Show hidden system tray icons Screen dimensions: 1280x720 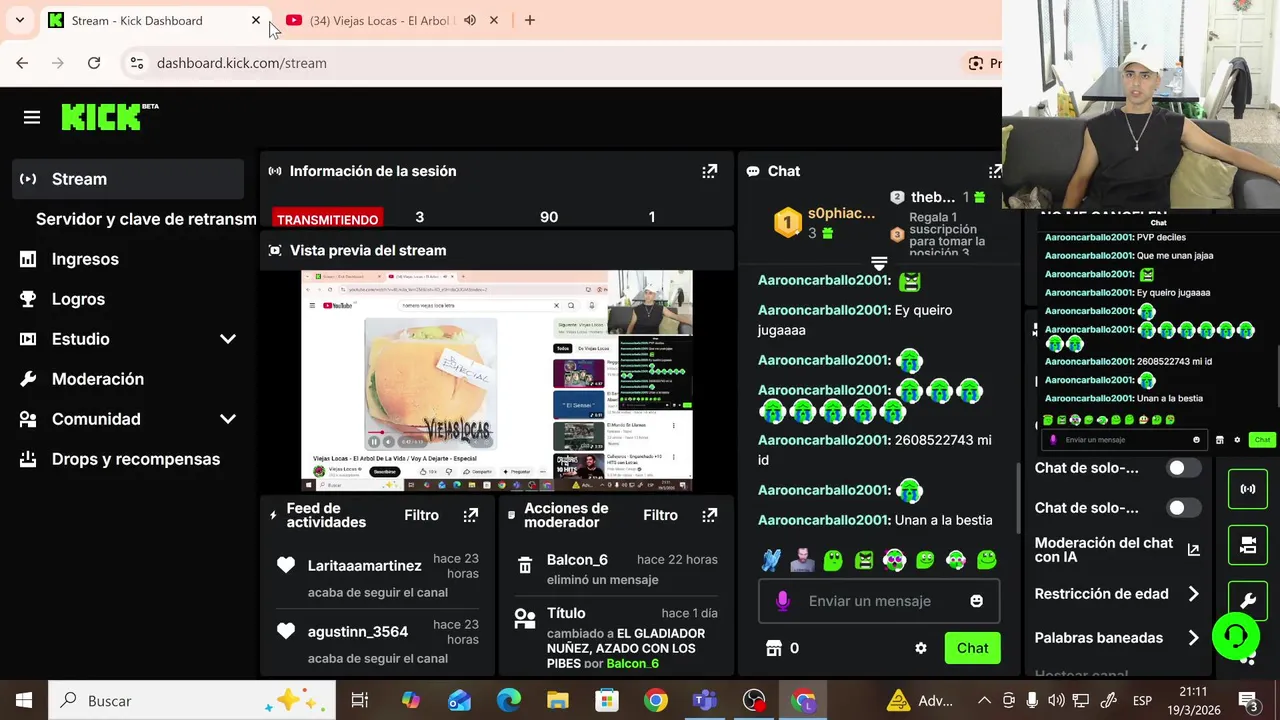[x=984, y=700]
